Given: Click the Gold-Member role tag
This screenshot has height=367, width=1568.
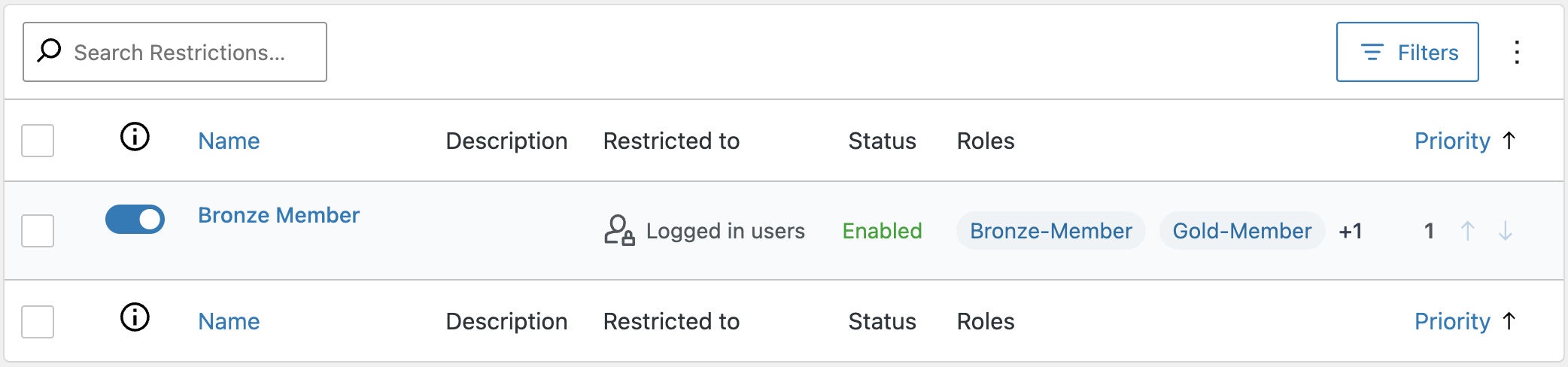Looking at the screenshot, I should [x=1241, y=231].
